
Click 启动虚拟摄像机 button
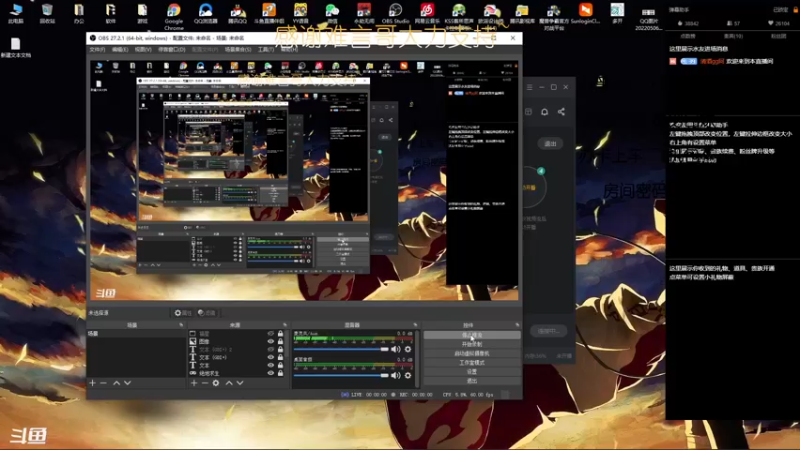tap(472, 354)
